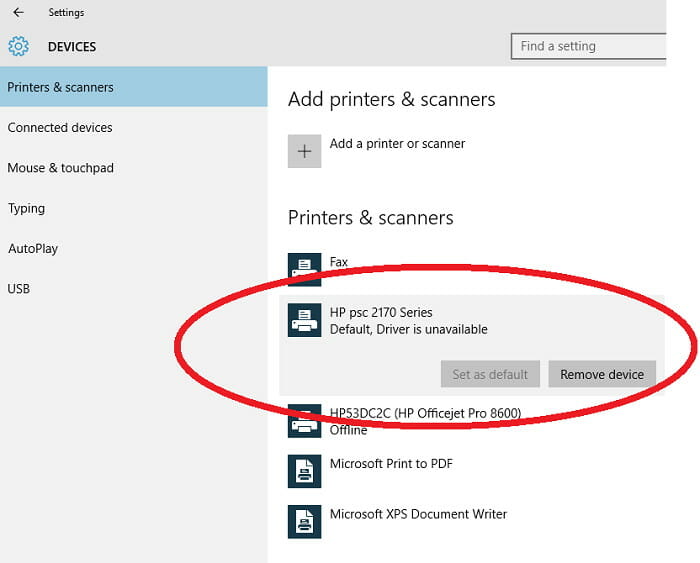Select Microsoft XPS Document Writer text
700x563 pixels.
coord(418,514)
